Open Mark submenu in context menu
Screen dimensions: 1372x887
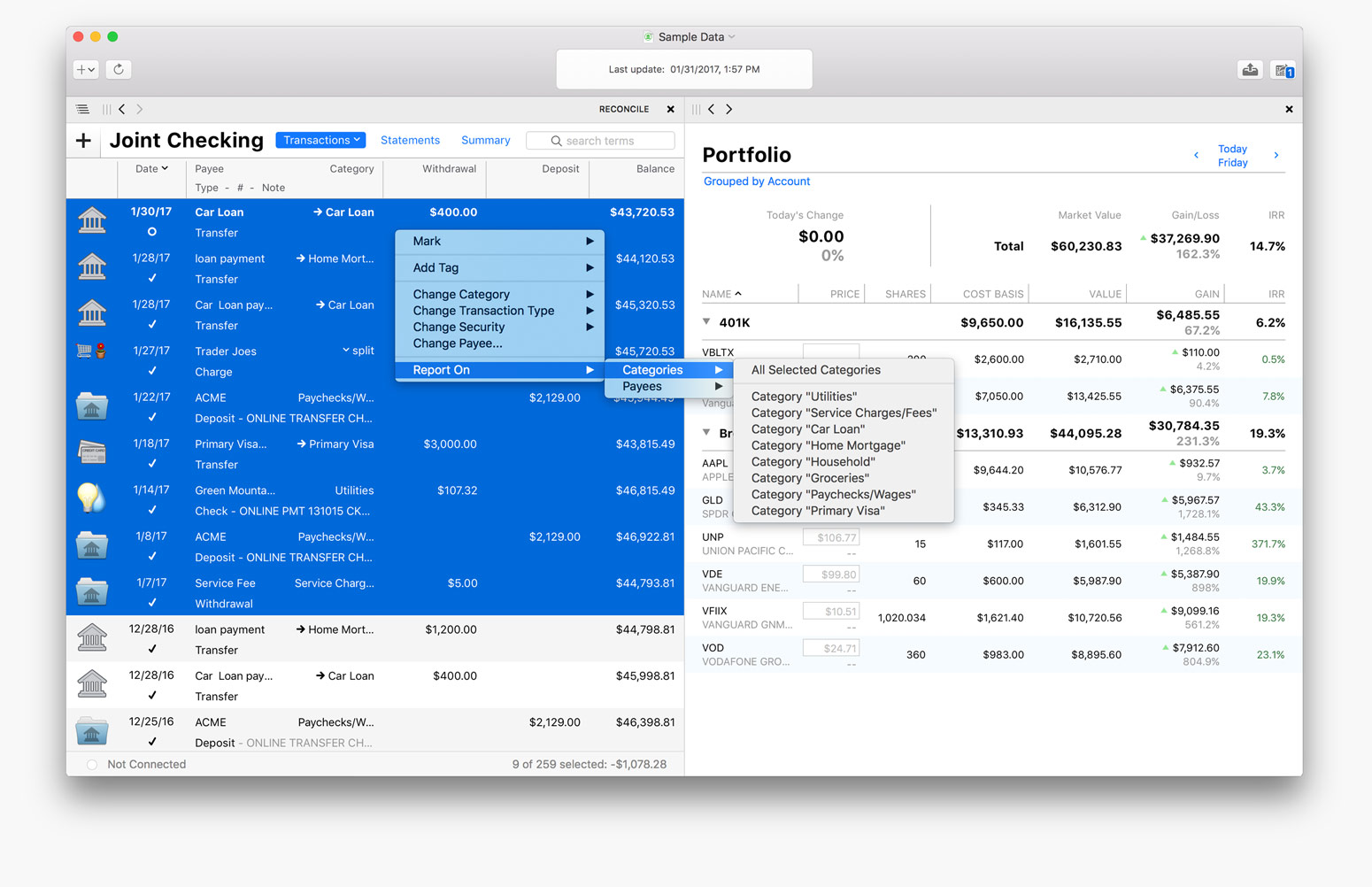click(x=500, y=241)
